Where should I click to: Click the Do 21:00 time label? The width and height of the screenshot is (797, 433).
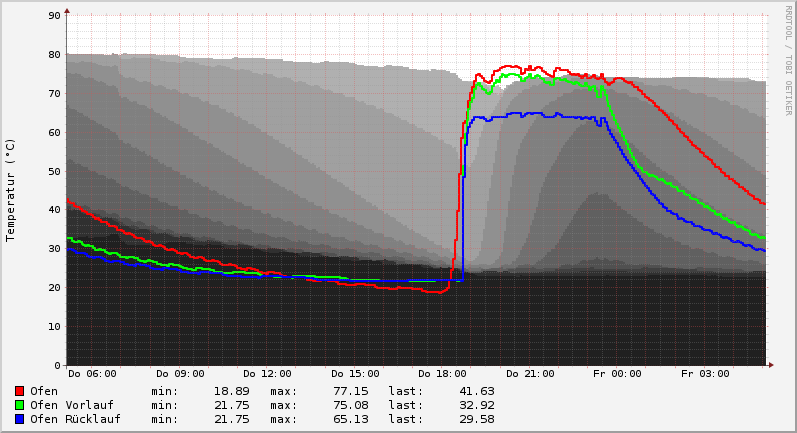coord(530,374)
